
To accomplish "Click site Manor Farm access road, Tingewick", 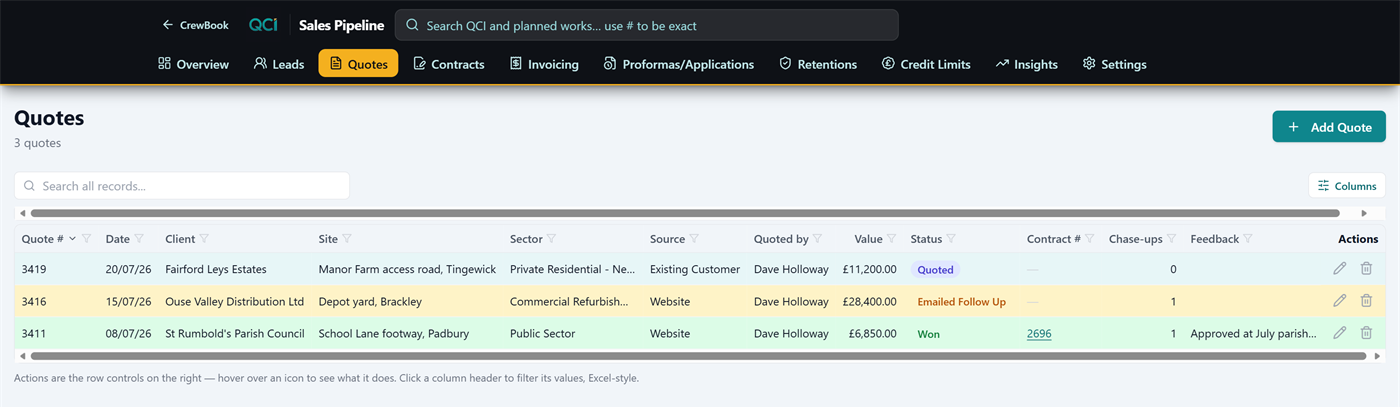I will pyautogui.click(x=407, y=269).
